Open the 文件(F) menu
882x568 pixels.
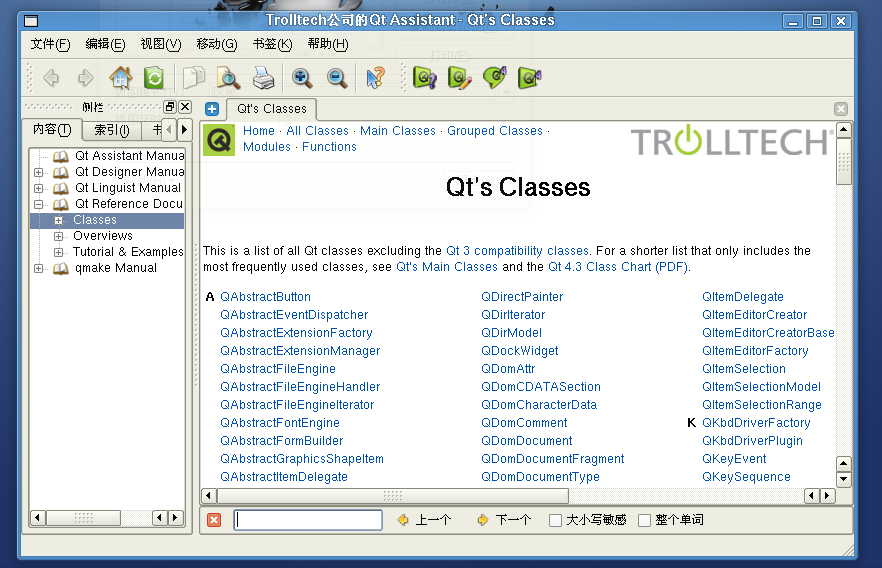[x=50, y=44]
